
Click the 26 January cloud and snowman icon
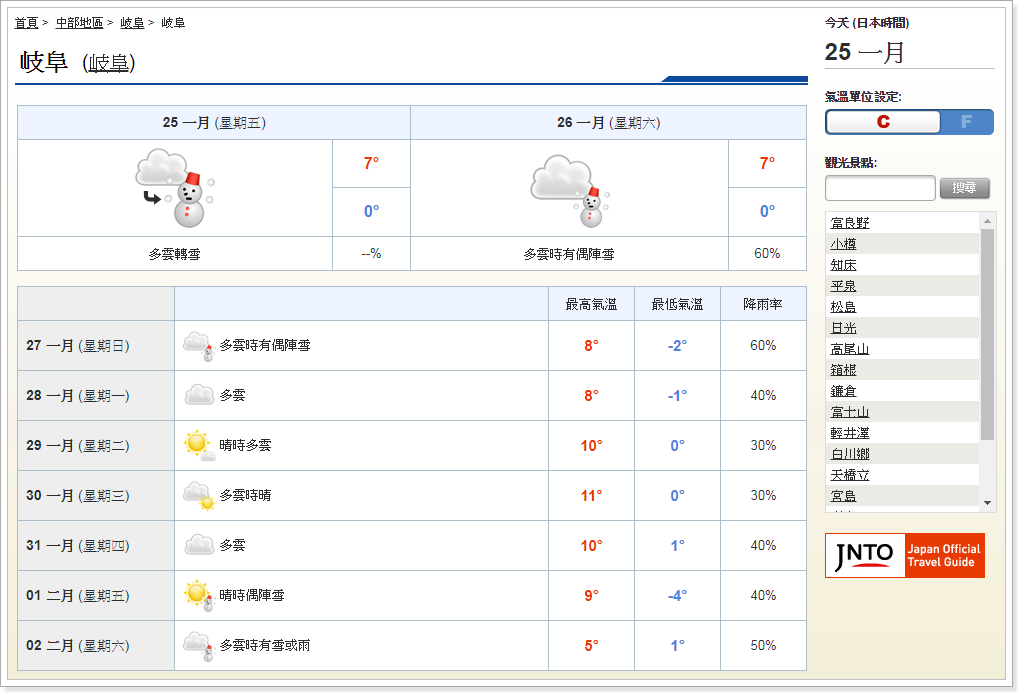pyautogui.click(x=570, y=190)
